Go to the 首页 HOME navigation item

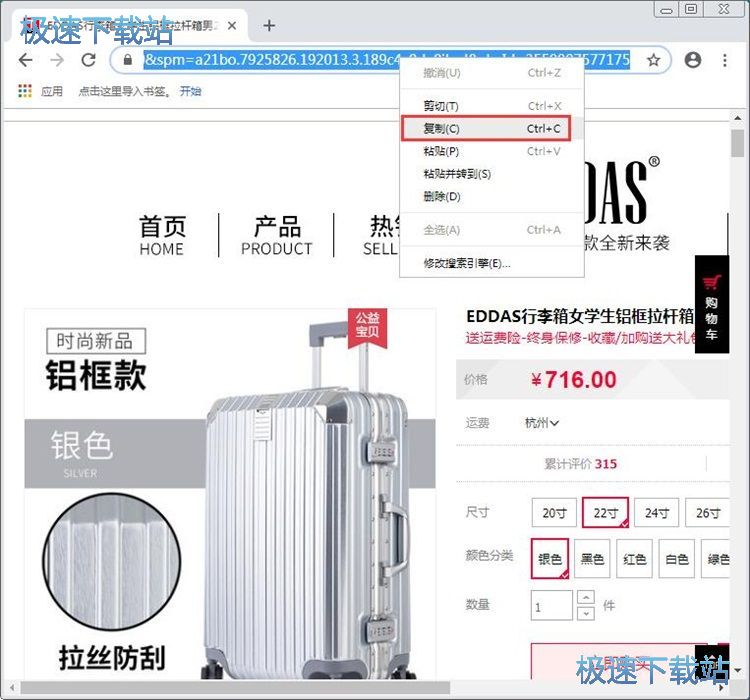162,236
